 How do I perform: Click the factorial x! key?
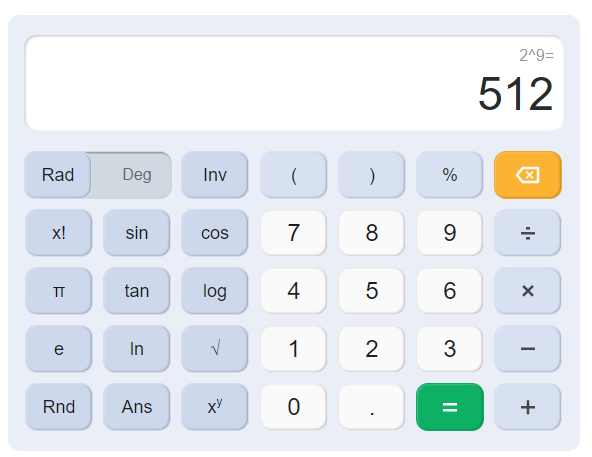coord(59,233)
